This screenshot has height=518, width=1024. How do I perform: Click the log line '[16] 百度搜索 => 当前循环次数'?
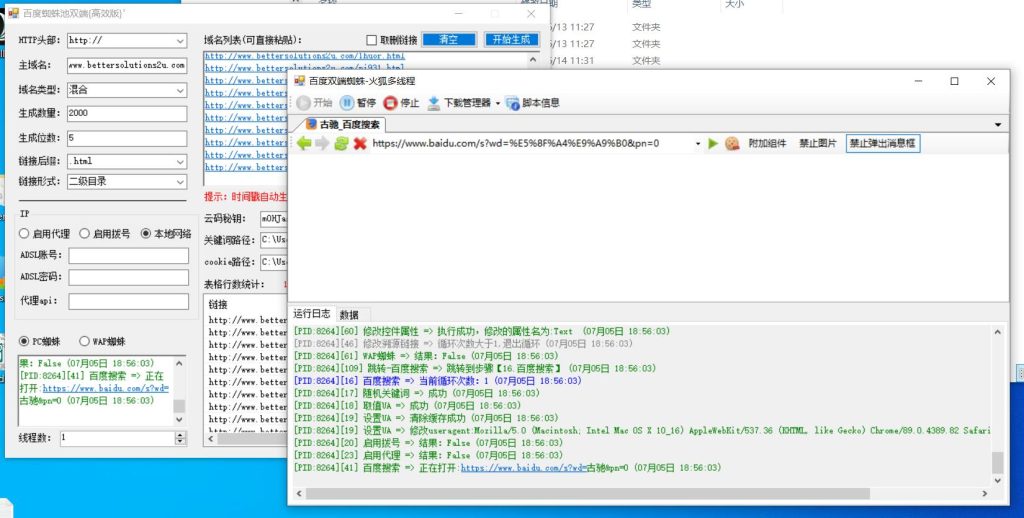point(437,381)
